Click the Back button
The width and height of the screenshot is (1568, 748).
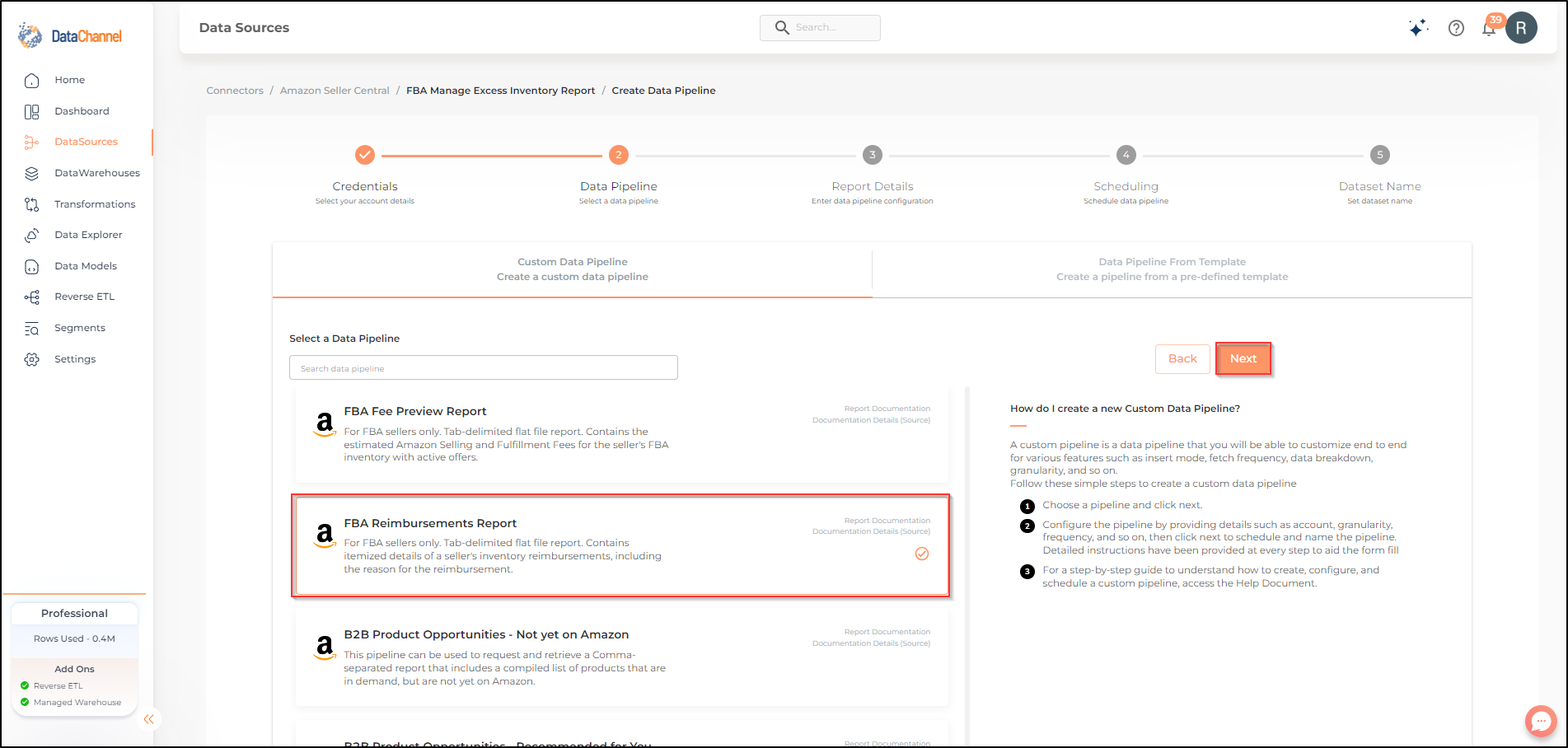1182,358
